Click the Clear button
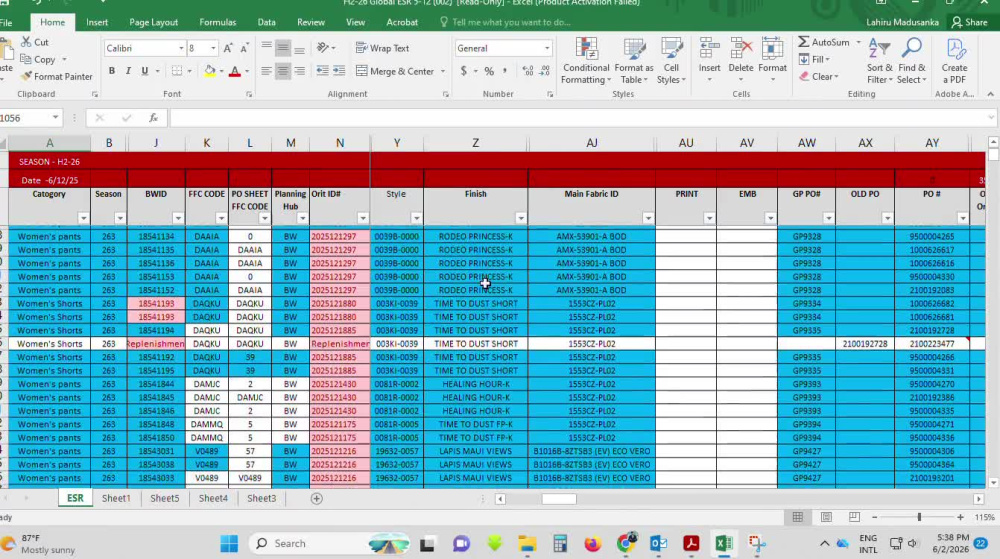 pos(819,76)
